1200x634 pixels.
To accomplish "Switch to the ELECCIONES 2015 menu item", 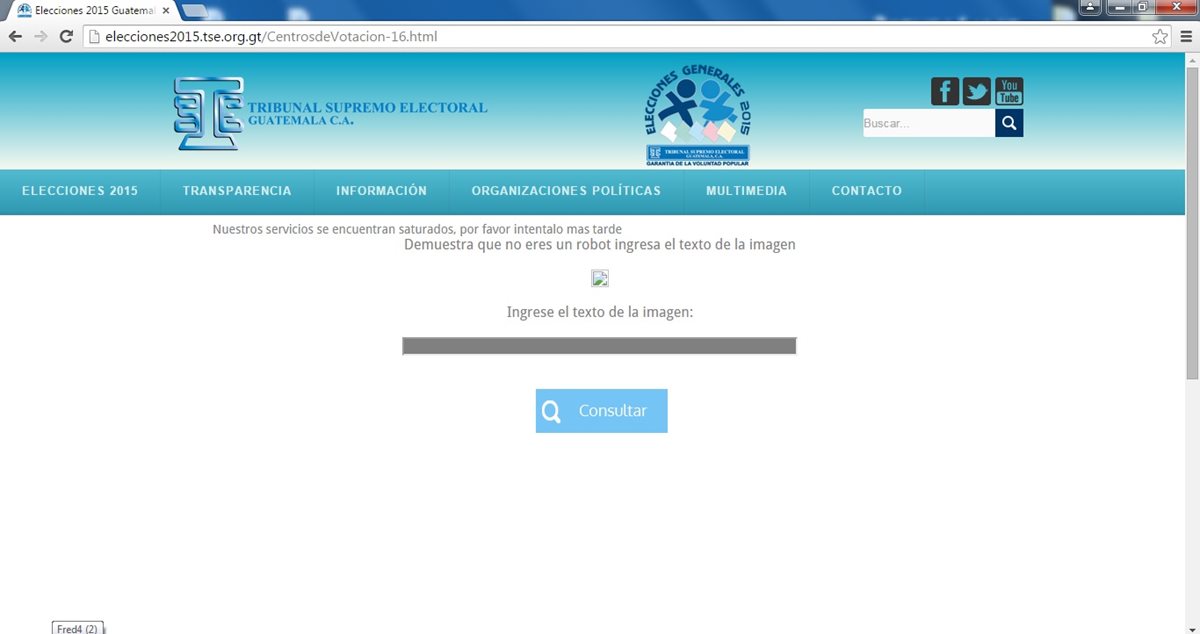I will pyautogui.click(x=80, y=190).
